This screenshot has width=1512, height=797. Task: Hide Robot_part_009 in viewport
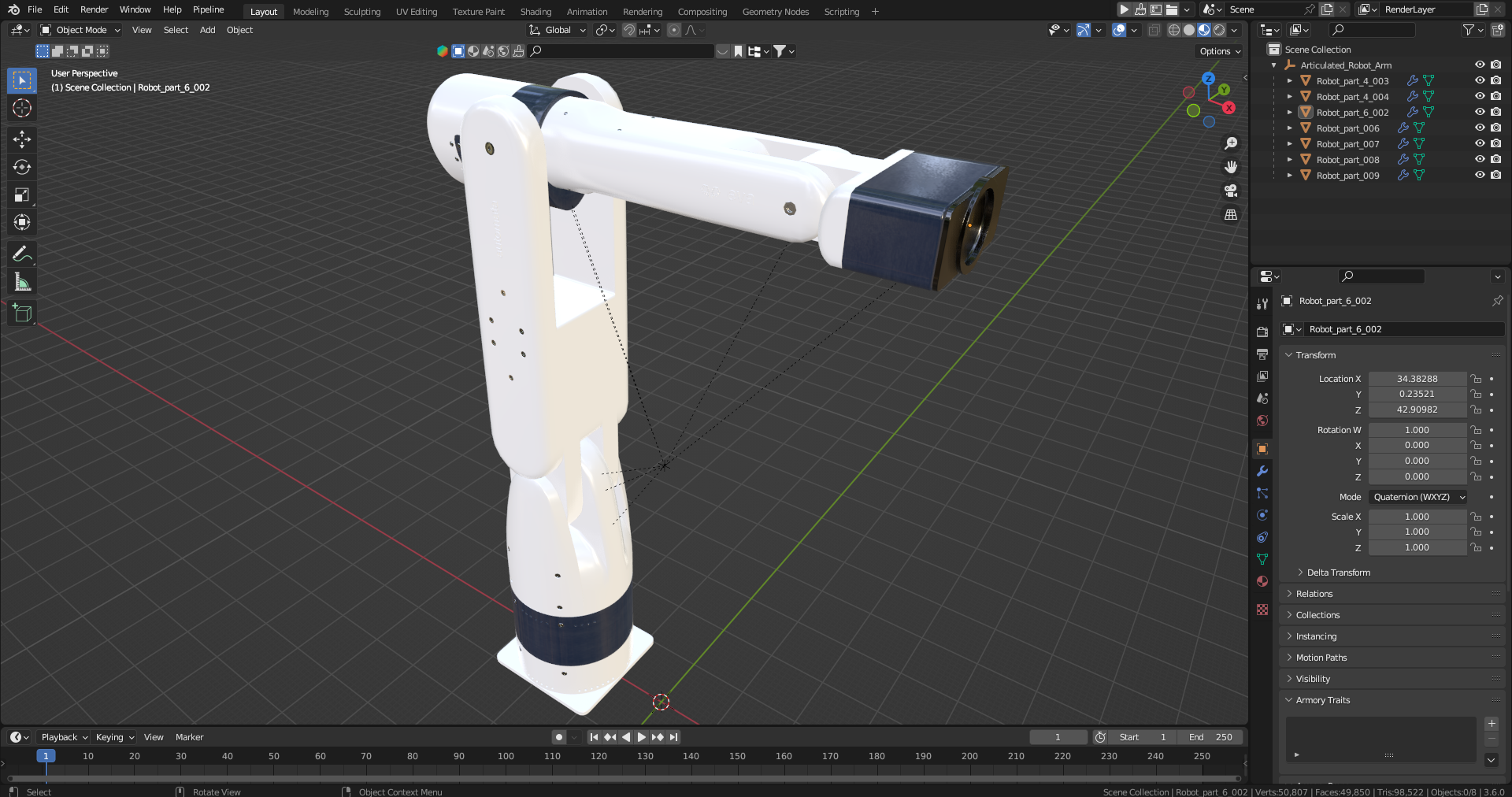[x=1480, y=175]
